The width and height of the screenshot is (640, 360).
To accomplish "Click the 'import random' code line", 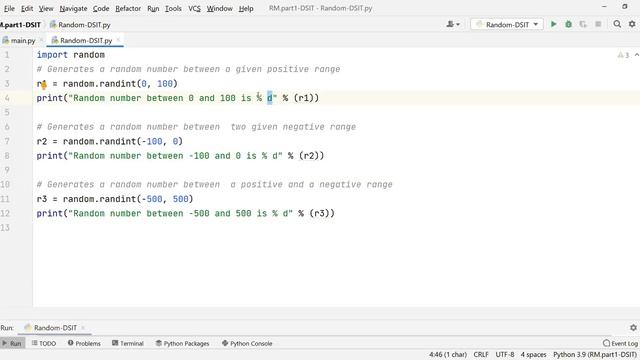I will click(x=71, y=55).
